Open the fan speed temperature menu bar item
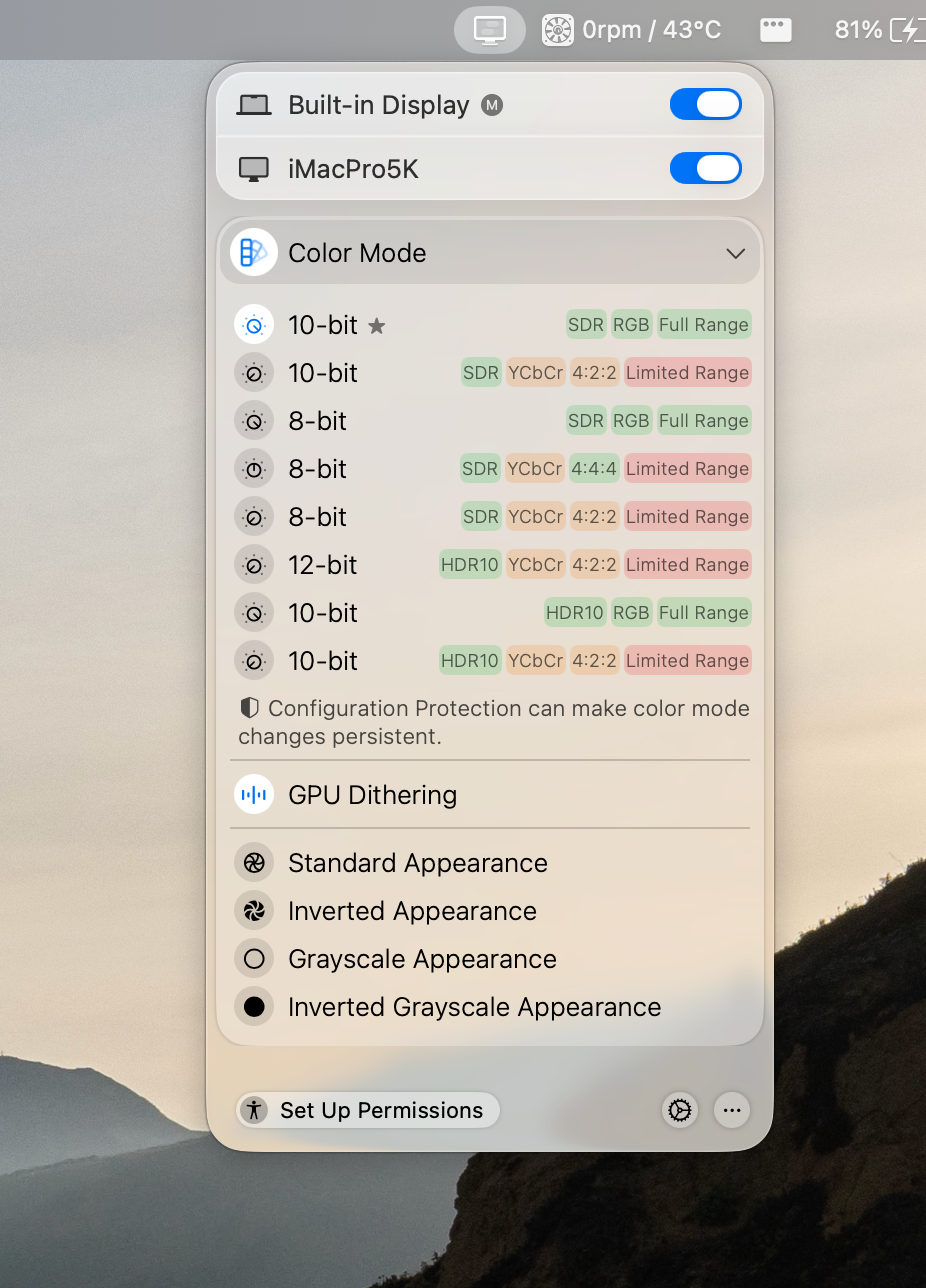This screenshot has height=1288, width=926. [631, 30]
